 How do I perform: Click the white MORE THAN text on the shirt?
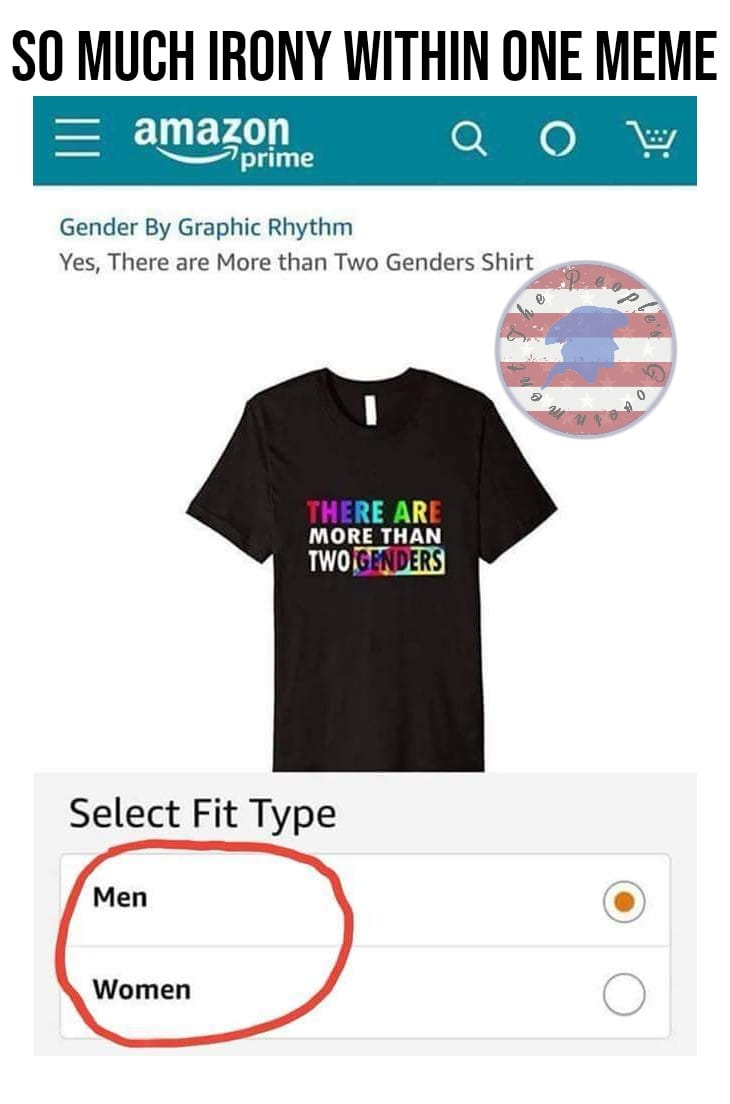[x=375, y=536]
